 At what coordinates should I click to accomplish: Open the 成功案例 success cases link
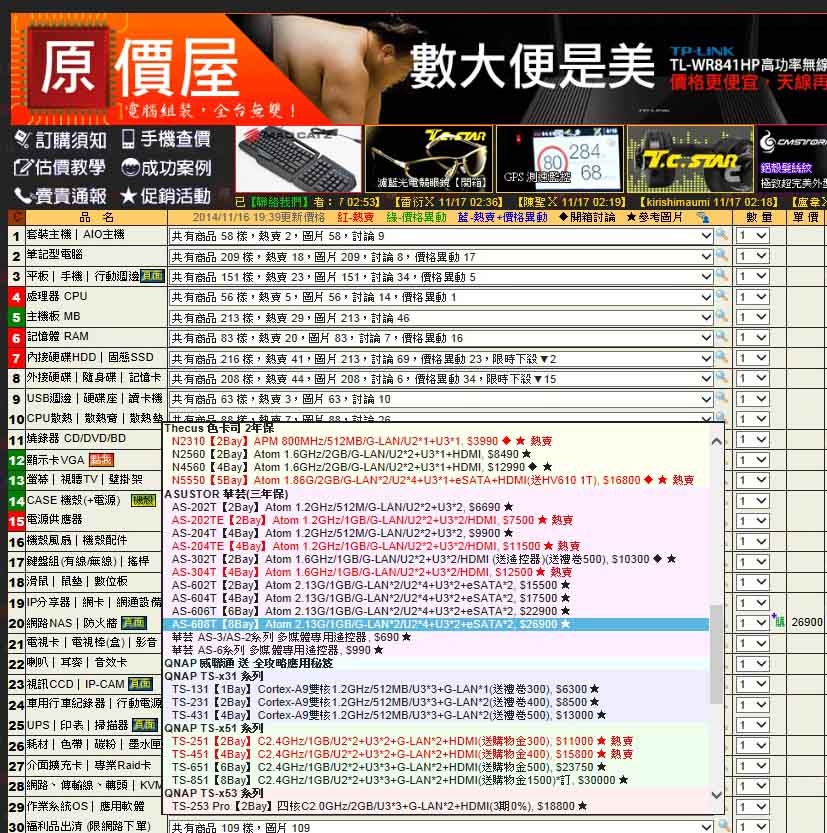coord(166,168)
